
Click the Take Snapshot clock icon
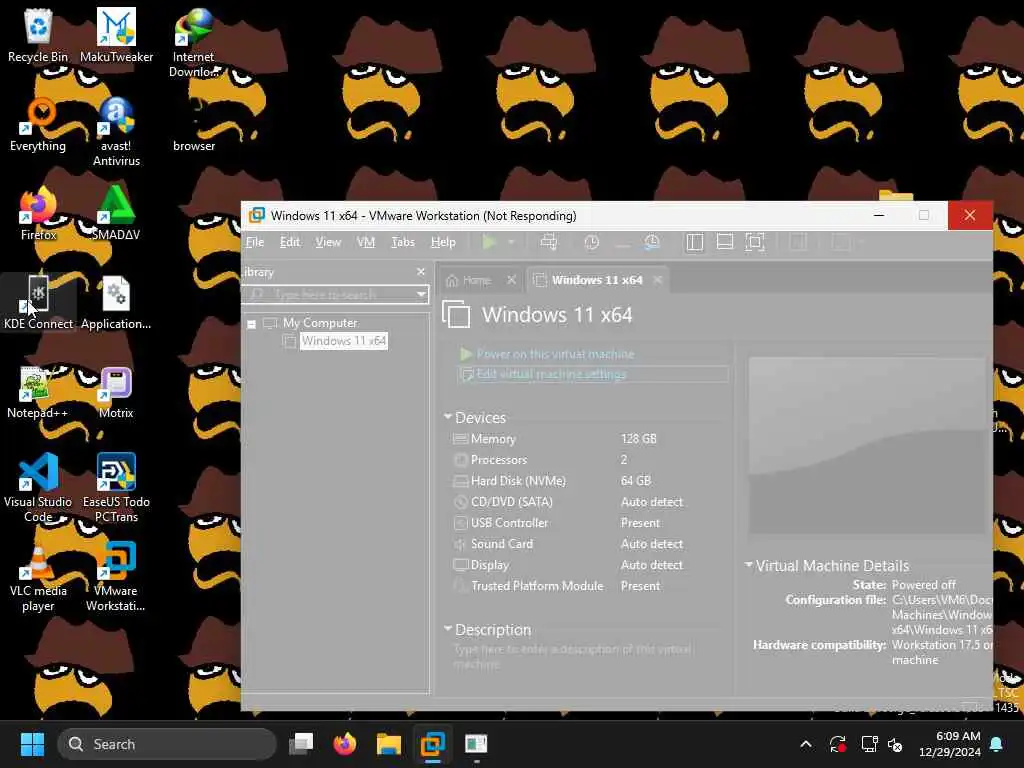592,242
